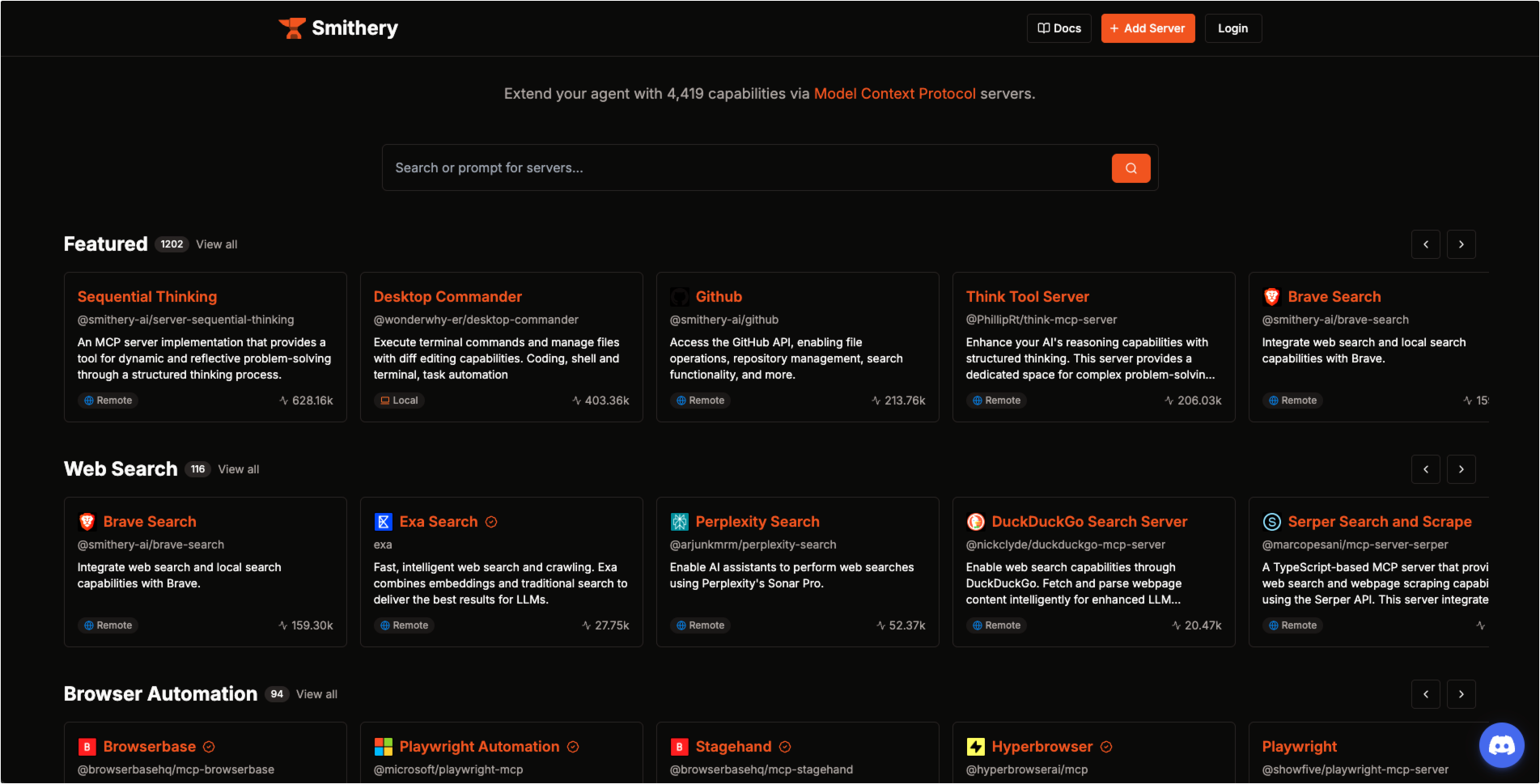Viewport: 1540px width, 784px height.
Task: Click the orange search magnifier button
Action: [1131, 168]
